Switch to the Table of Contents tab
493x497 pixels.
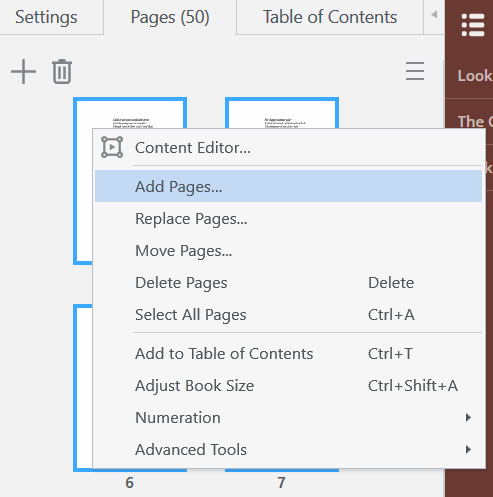[x=330, y=17]
